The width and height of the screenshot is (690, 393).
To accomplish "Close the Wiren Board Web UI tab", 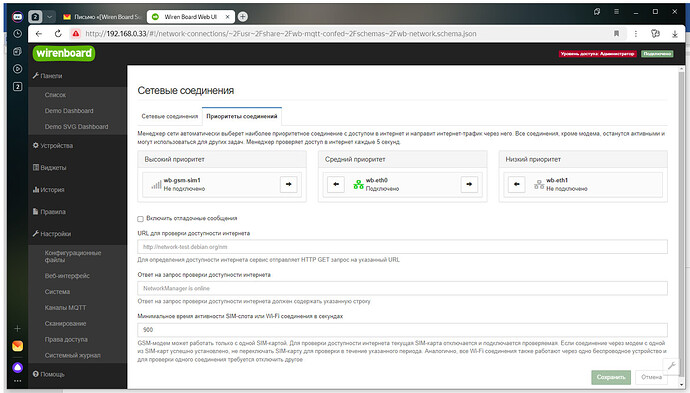I will [228, 17].
